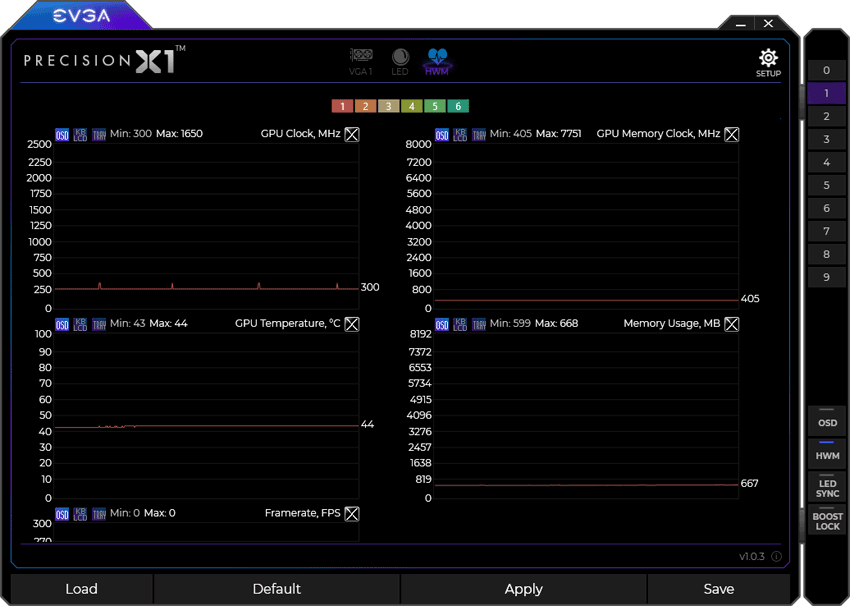Select teal color swatch 6
850x606 pixels.
pos(458,106)
